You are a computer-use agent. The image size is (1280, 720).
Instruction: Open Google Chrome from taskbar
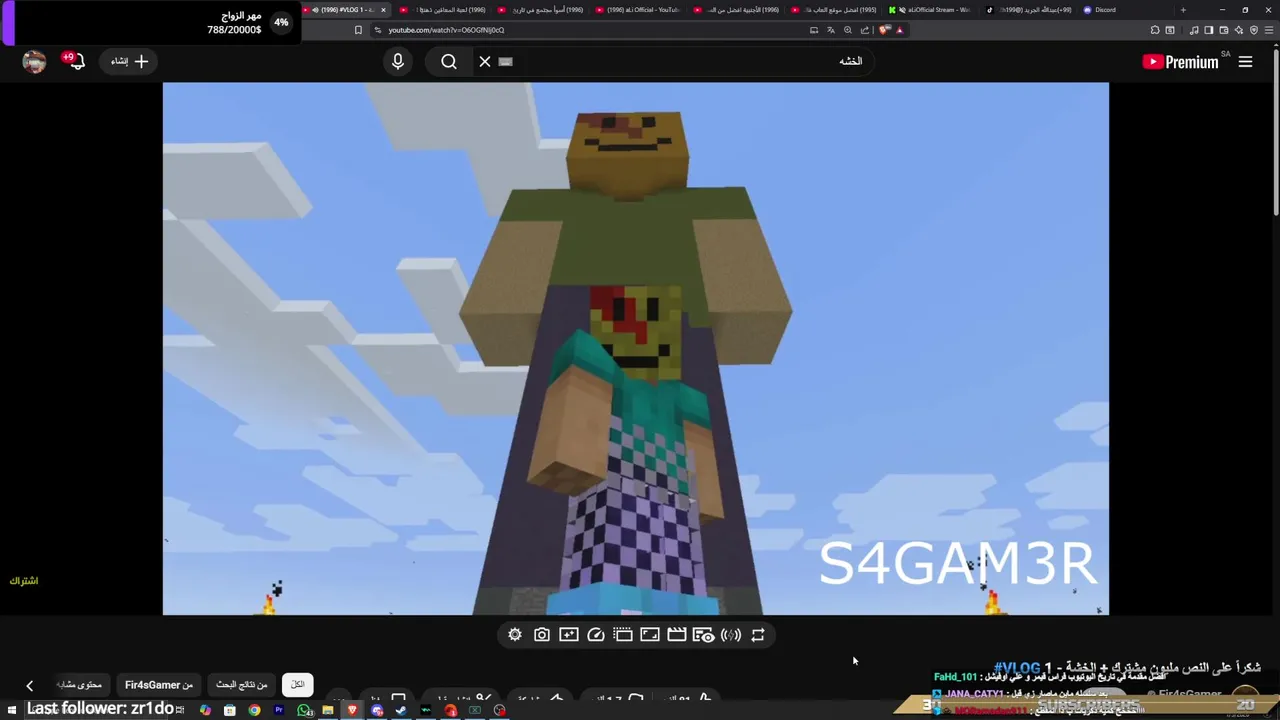point(254,710)
